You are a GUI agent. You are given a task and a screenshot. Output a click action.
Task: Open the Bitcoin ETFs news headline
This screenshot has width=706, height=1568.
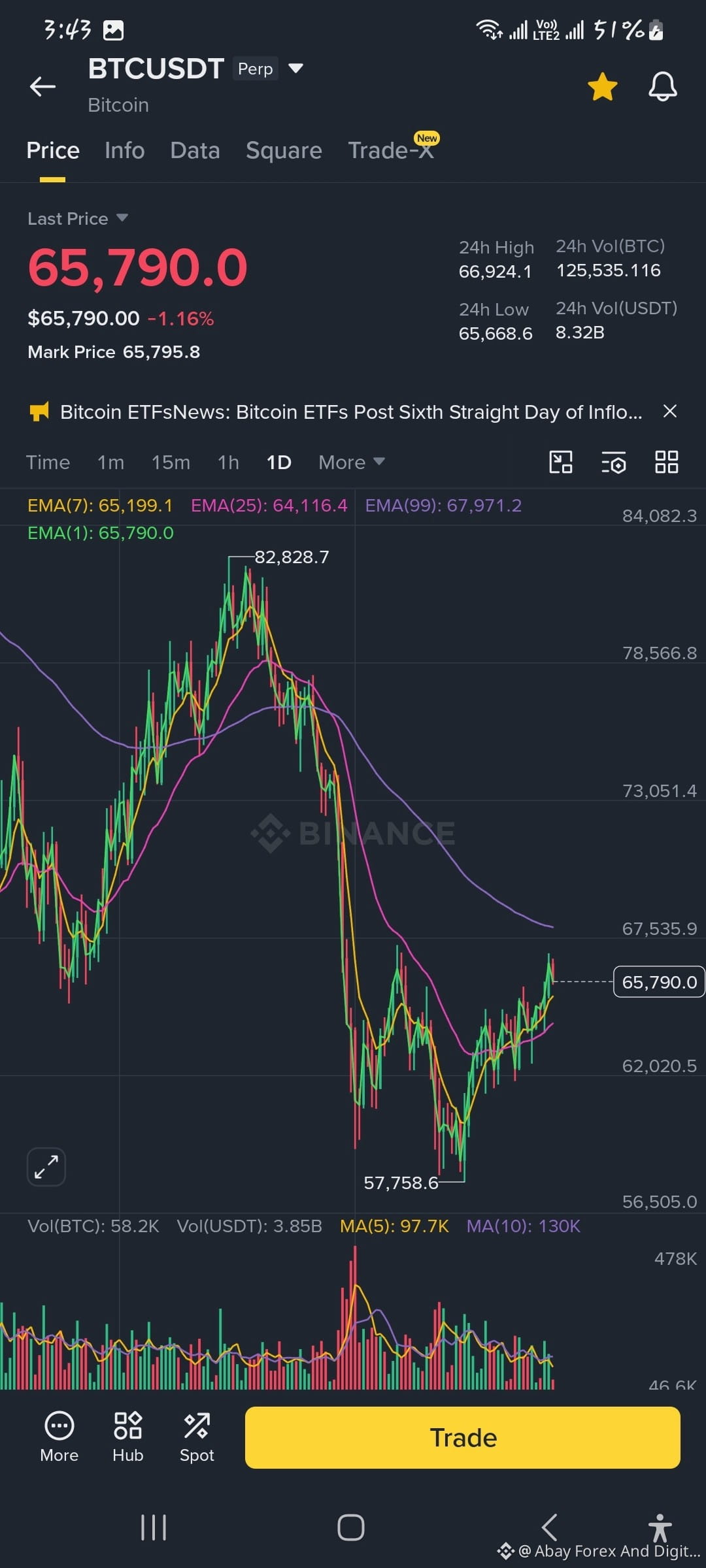[x=351, y=412]
